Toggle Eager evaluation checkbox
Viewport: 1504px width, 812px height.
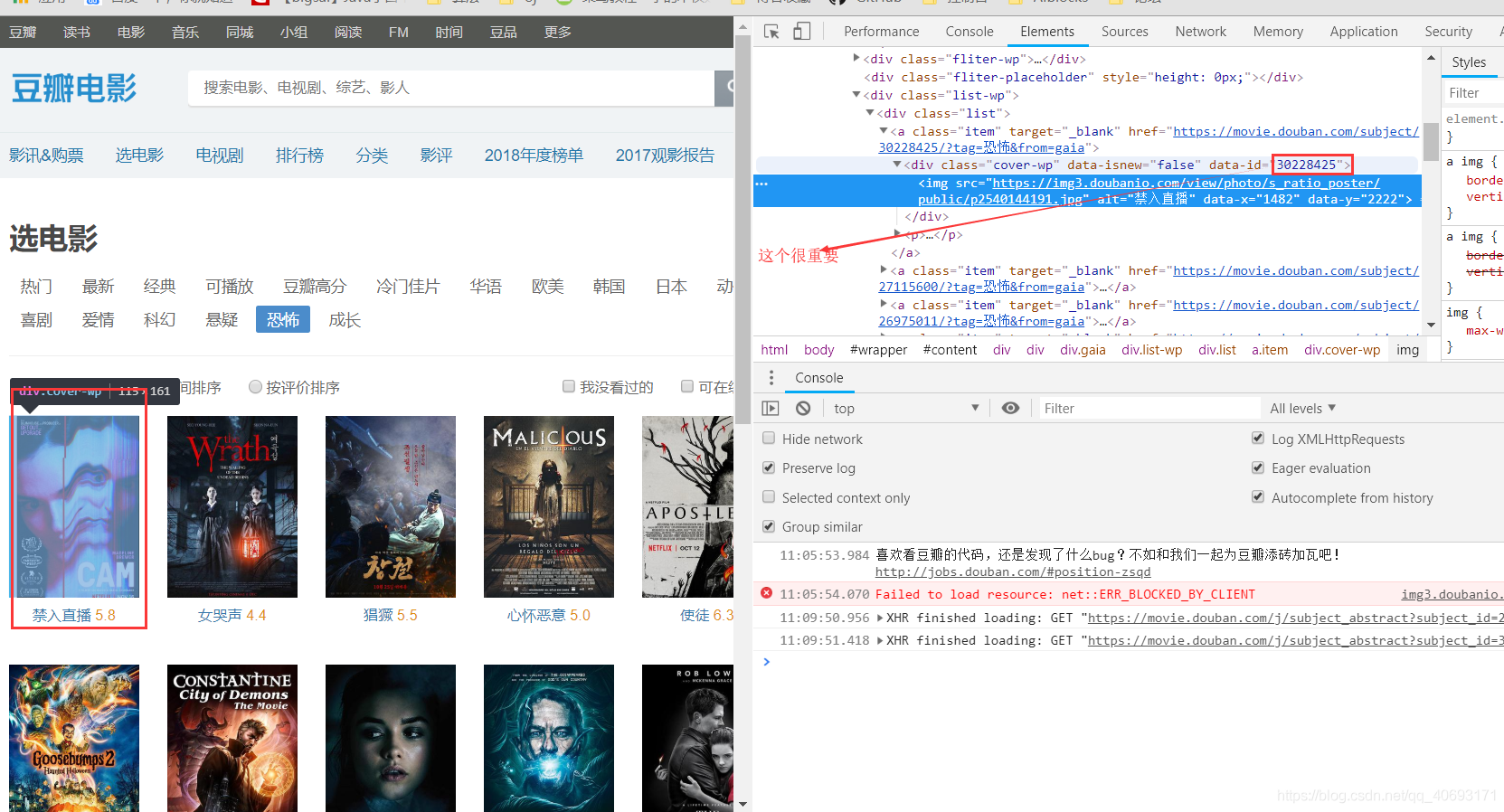(x=1258, y=467)
